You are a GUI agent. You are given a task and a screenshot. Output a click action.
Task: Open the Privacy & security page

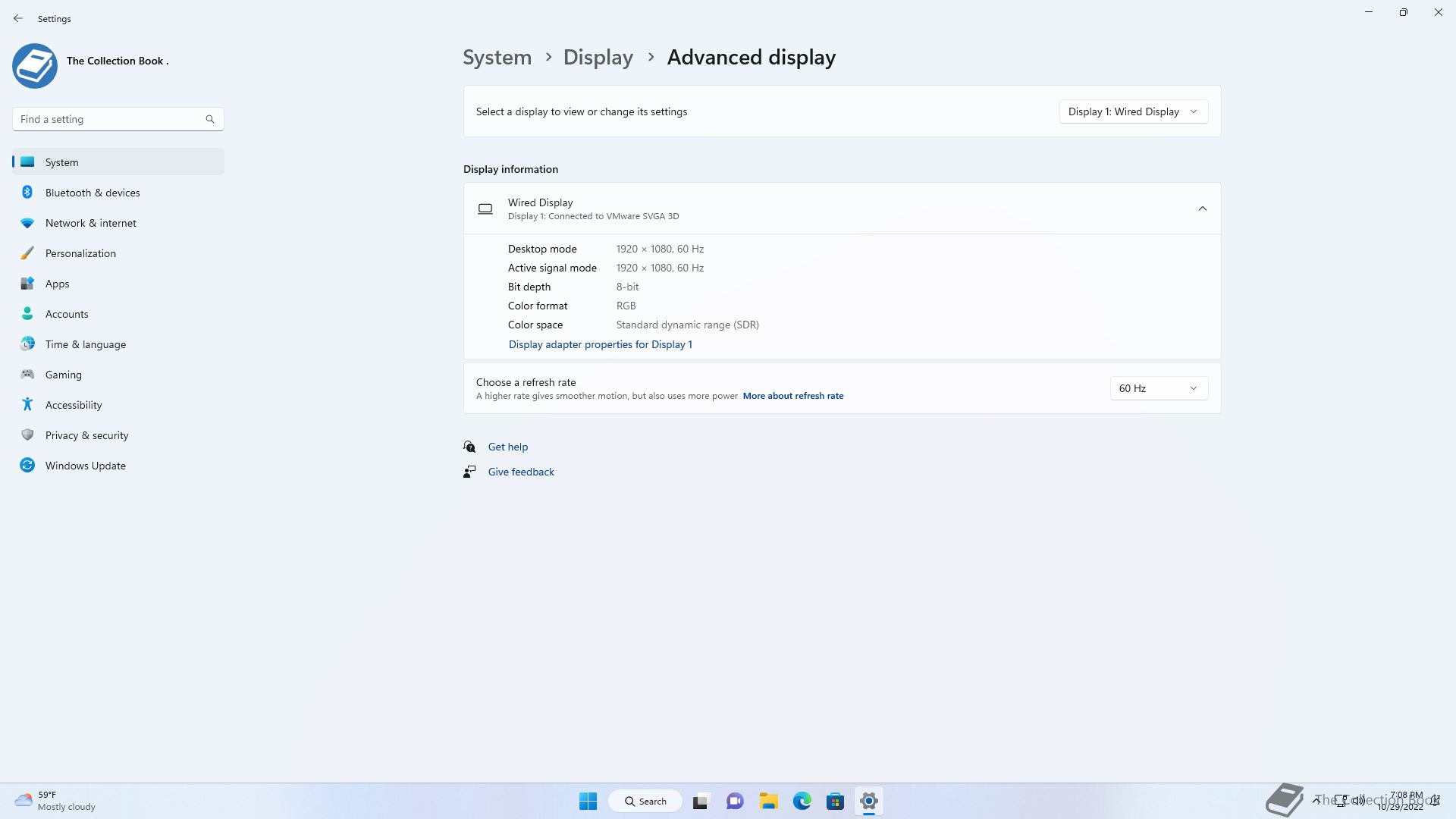[x=86, y=435]
